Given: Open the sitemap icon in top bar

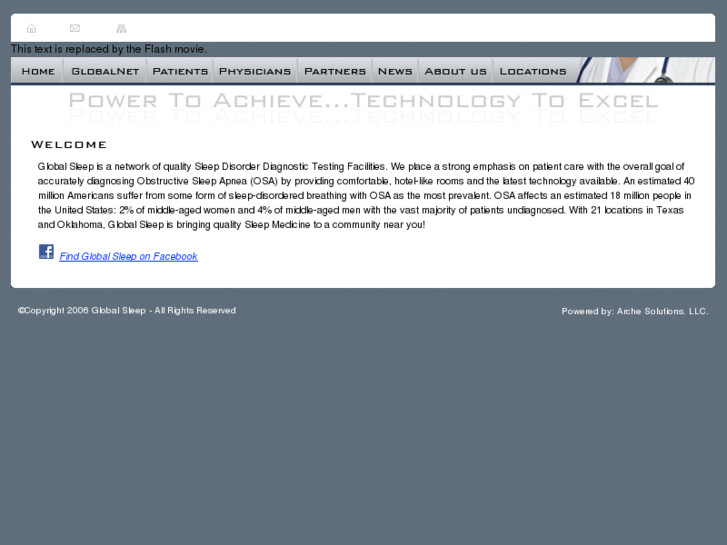Looking at the screenshot, I should click(121, 29).
